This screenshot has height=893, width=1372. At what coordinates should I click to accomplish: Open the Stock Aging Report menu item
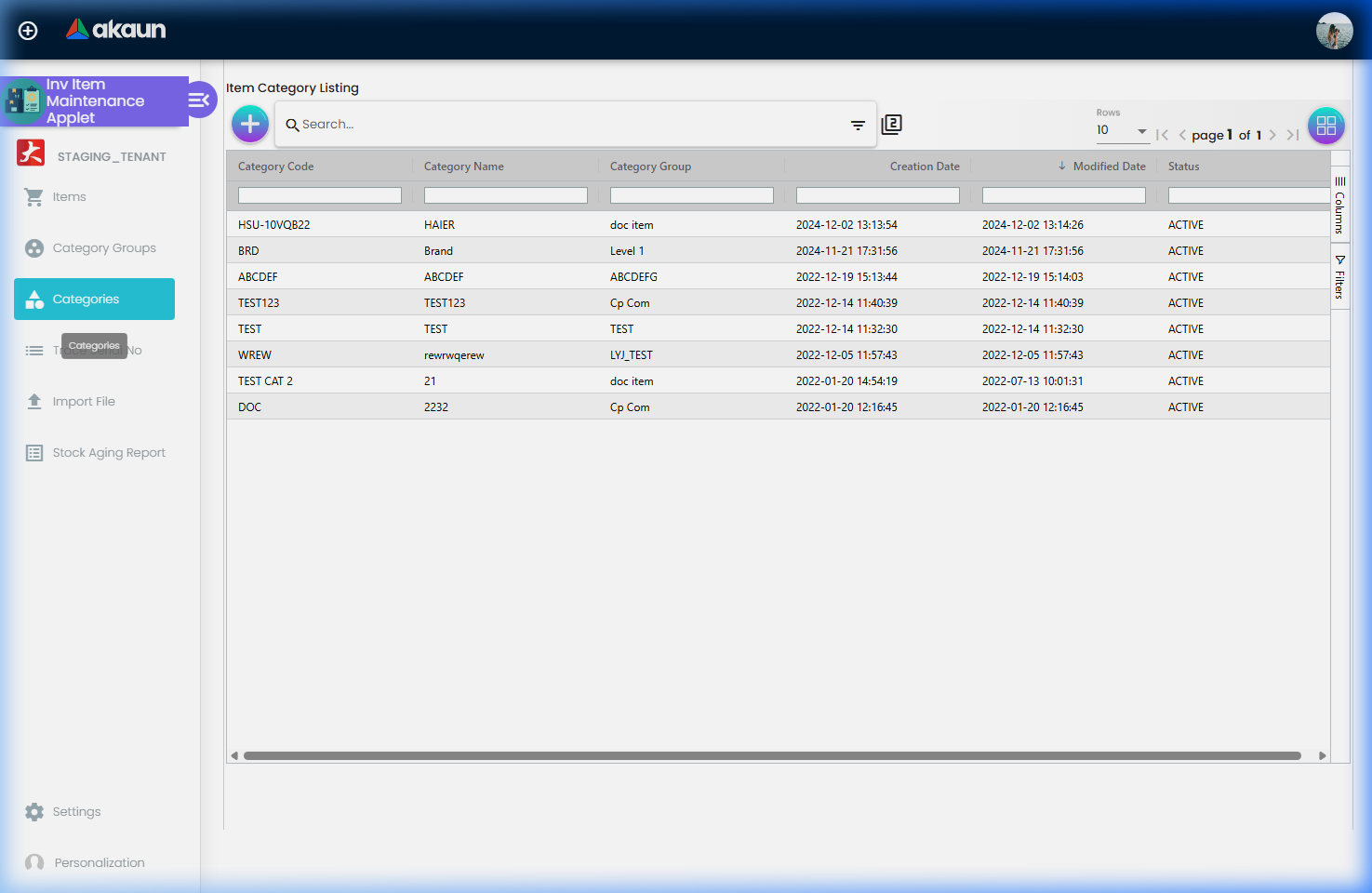108,453
